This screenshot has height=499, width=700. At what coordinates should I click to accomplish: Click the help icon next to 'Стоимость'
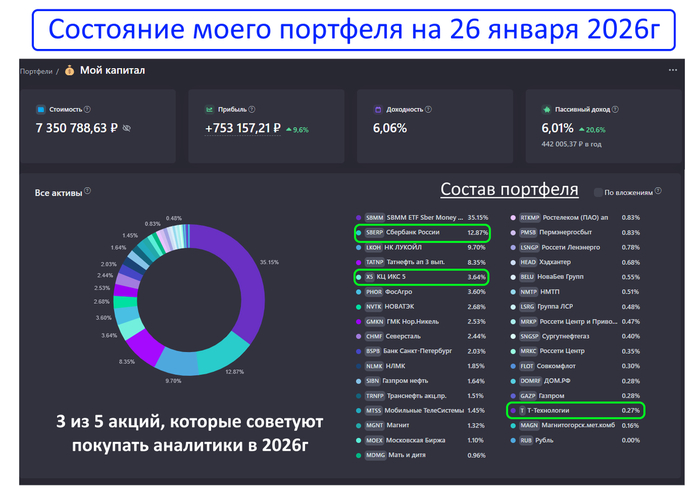tap(87, 109)
